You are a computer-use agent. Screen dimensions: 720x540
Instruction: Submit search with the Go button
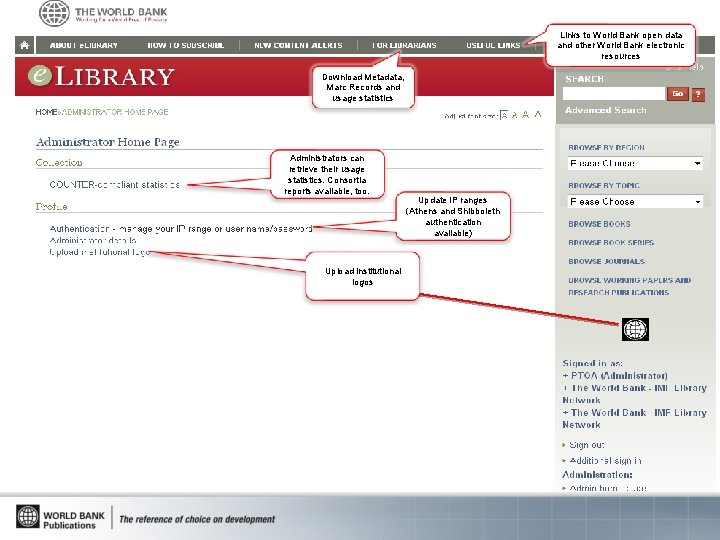[x=678, y=94]
